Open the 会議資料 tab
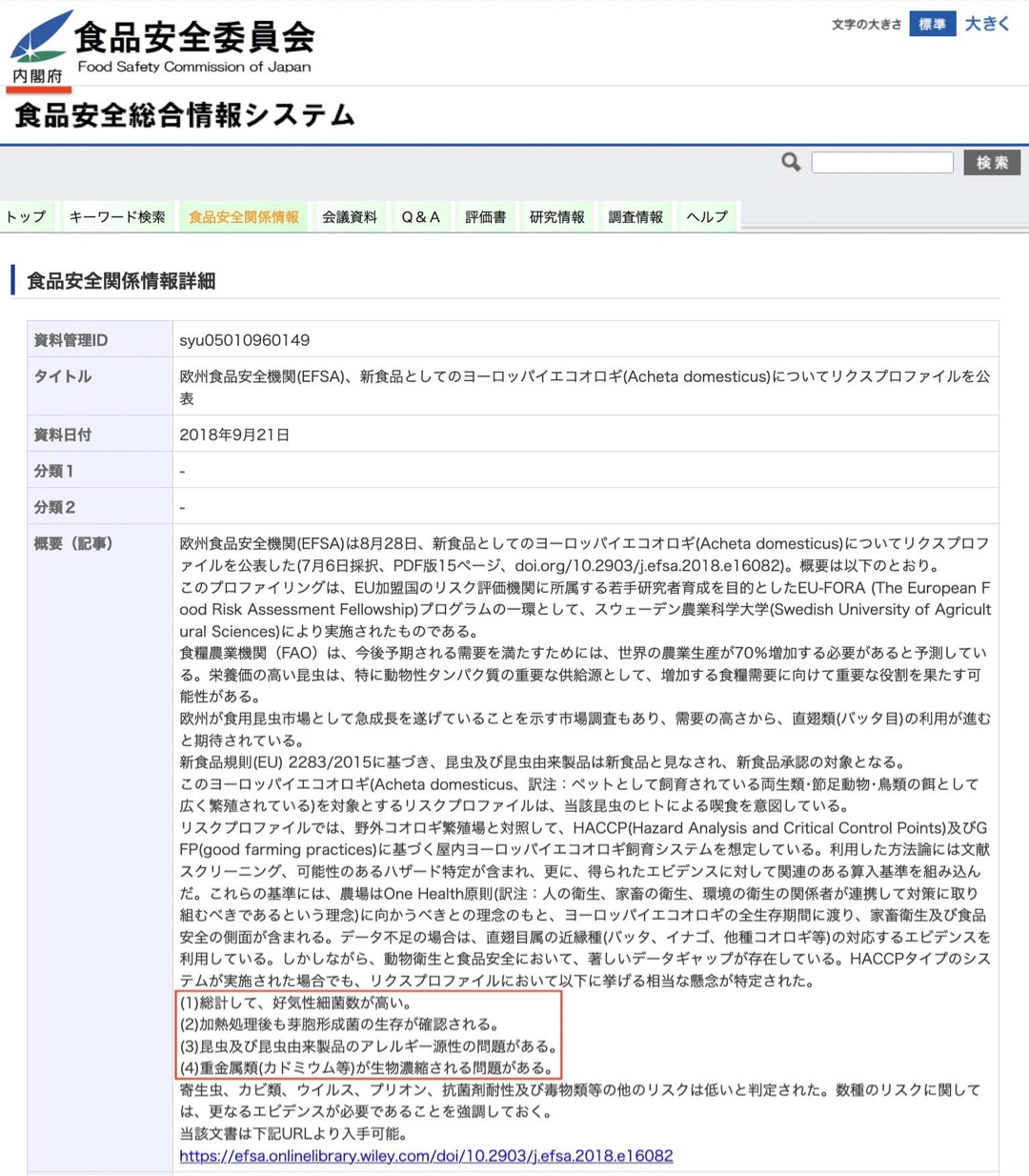This screenshot has height=1176, width=1029. pyautogui.click(x=350, y=217)
